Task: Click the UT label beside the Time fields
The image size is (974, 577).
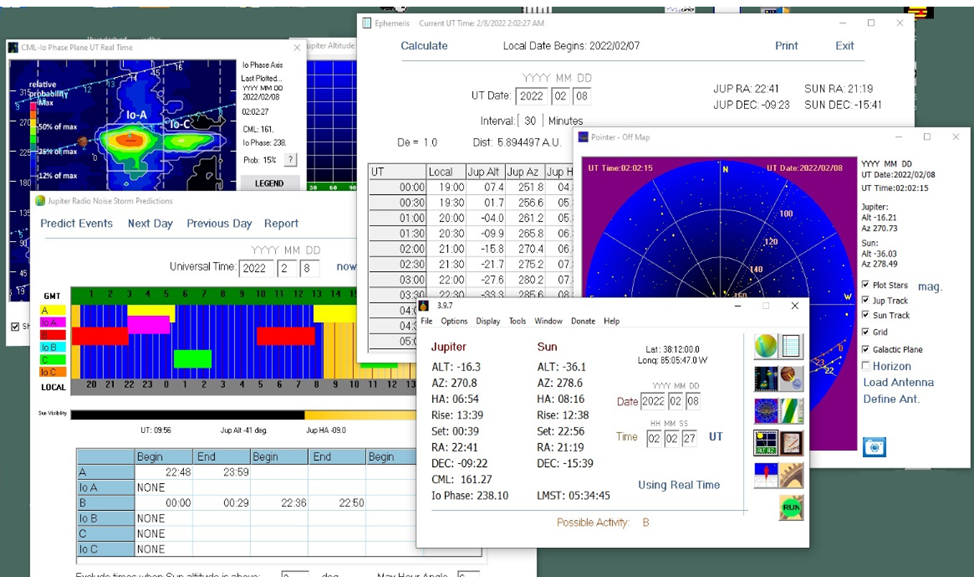Action: 716,437
